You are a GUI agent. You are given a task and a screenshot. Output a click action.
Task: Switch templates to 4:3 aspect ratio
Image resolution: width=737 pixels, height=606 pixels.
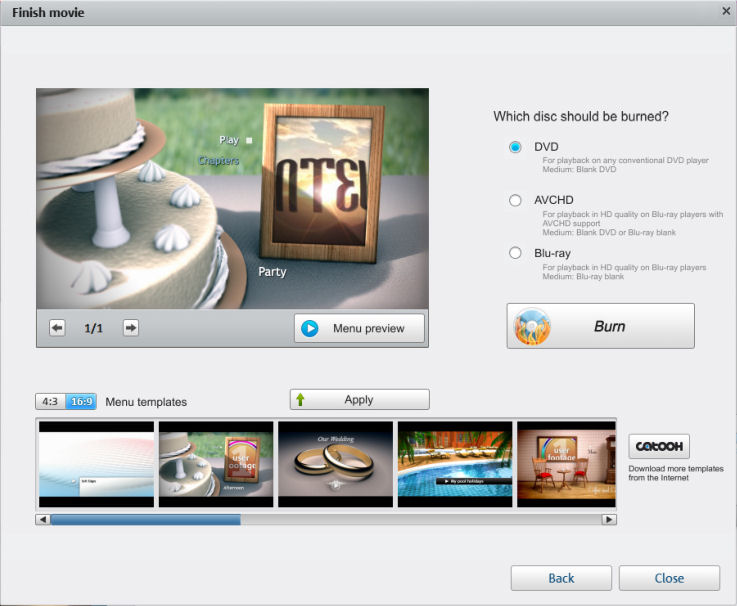pyautogui.click(x=50, y=402)
